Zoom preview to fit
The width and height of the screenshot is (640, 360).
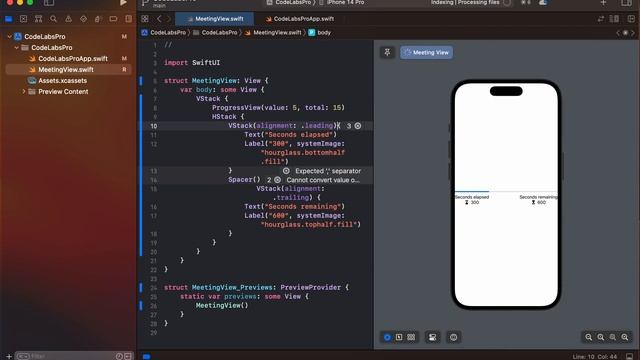(613, 337)
